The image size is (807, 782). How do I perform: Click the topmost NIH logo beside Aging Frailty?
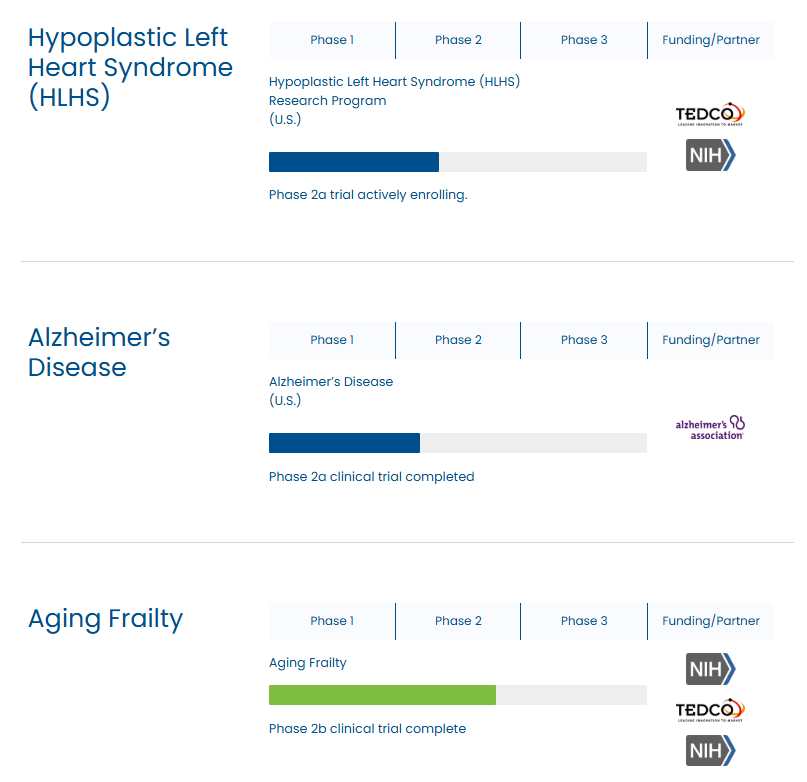(710, 669)
